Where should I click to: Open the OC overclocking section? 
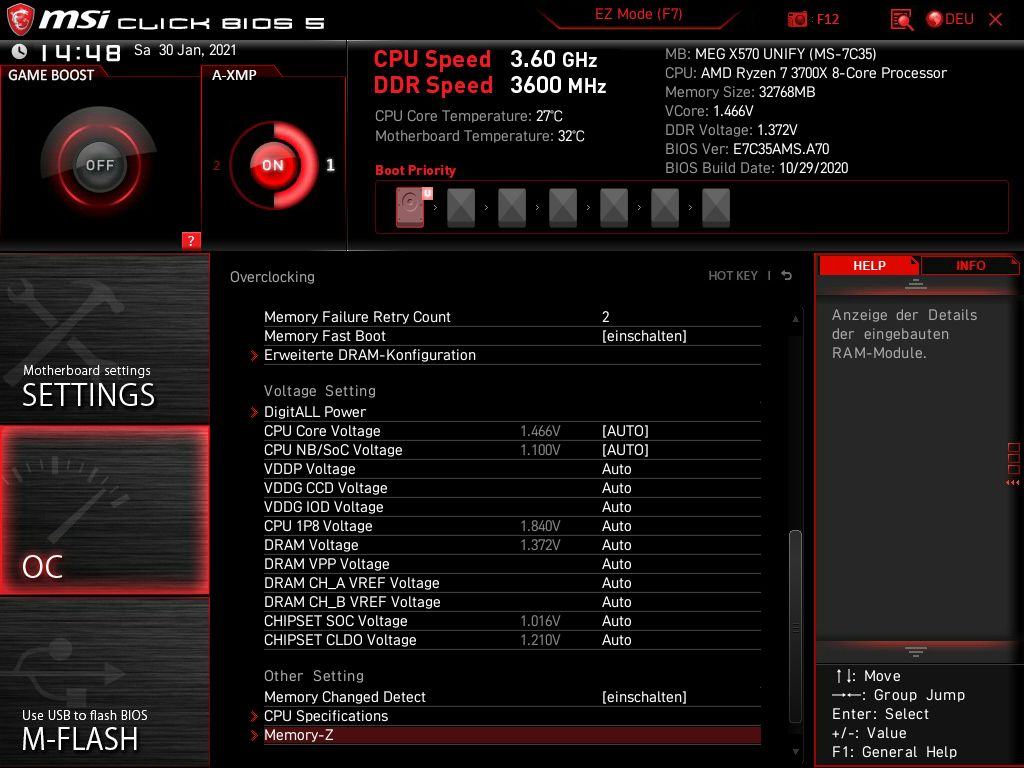click(x=104, y=510)
